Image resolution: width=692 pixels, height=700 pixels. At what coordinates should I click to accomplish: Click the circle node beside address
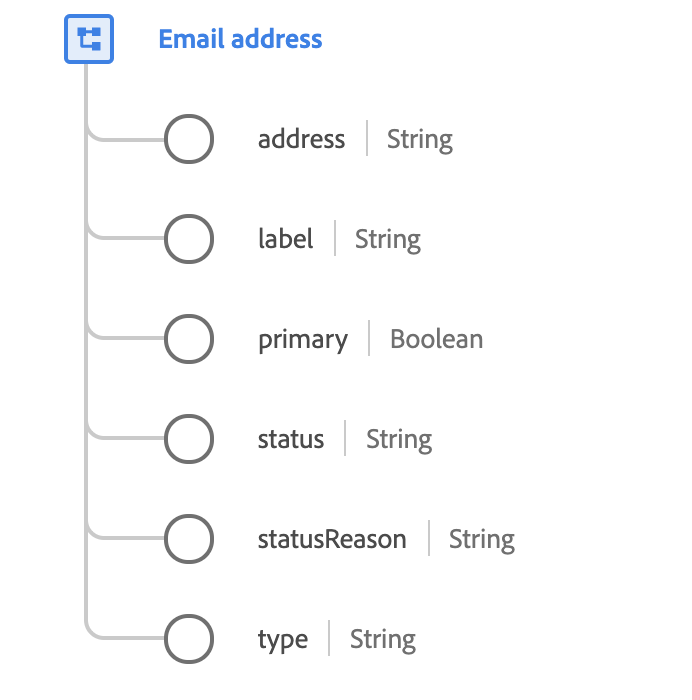pyautogui.click(x=188, y=139)
